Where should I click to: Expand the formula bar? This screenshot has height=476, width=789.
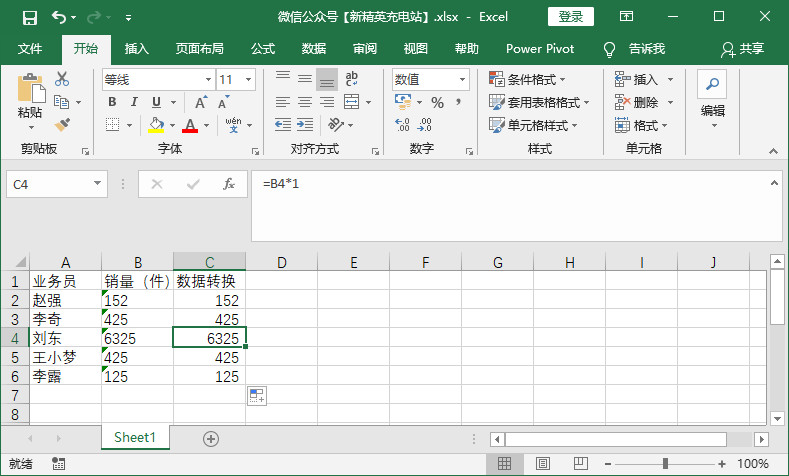pos(774,183)
